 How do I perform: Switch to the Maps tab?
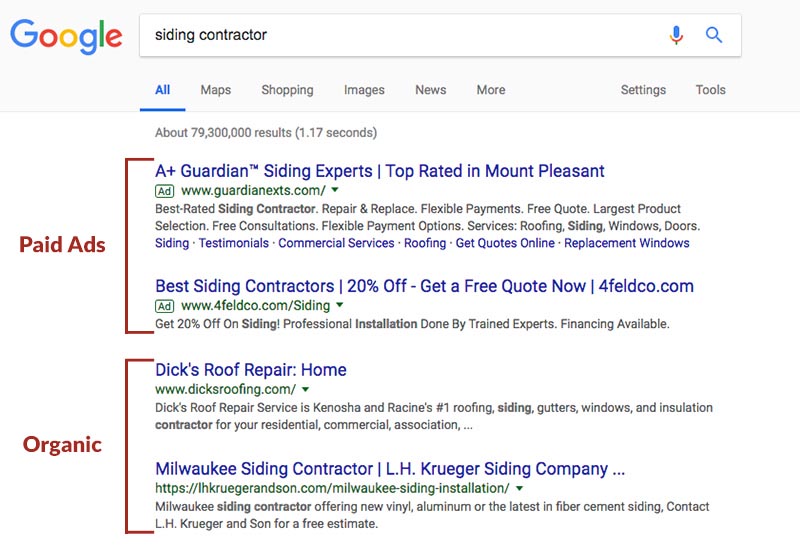(x=215, y=90)
